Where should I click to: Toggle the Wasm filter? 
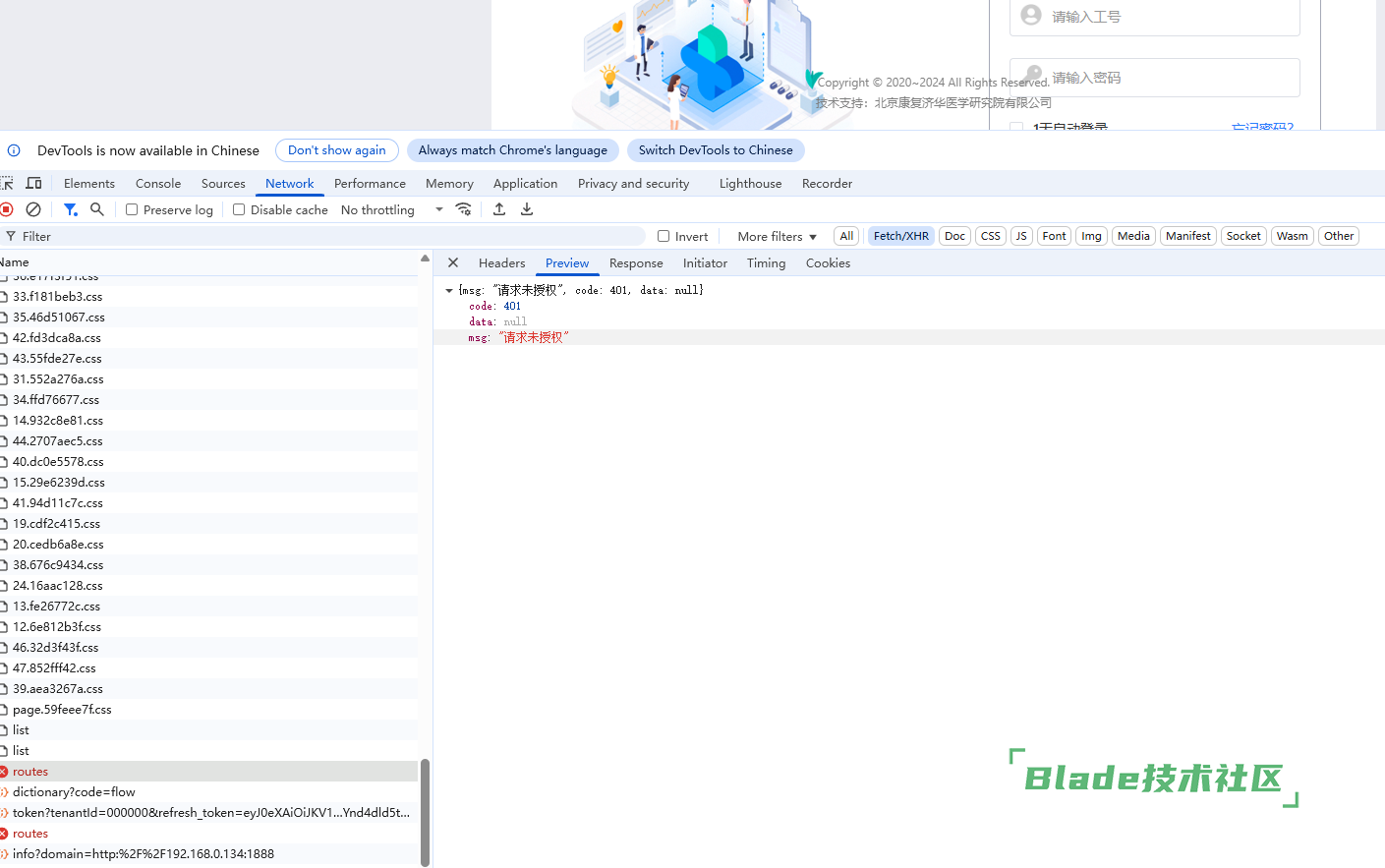click(x=1293, y=236)
